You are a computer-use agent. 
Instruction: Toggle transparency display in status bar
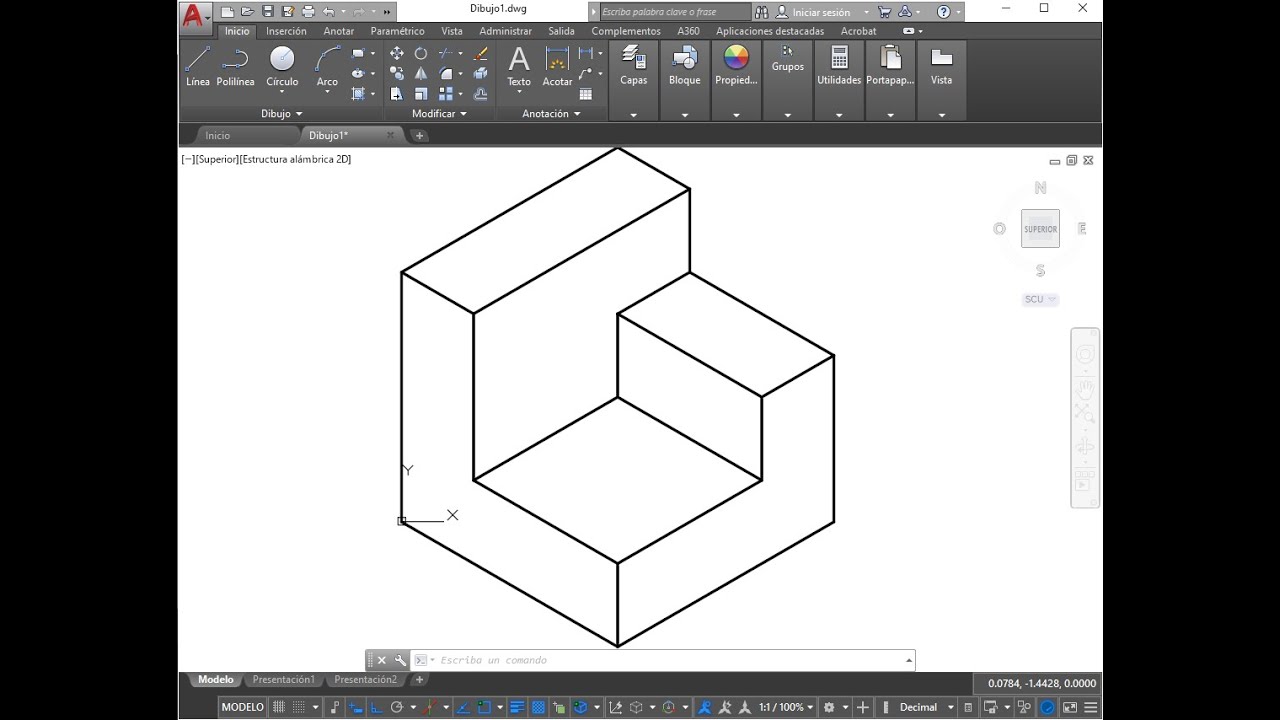point(538,707)
